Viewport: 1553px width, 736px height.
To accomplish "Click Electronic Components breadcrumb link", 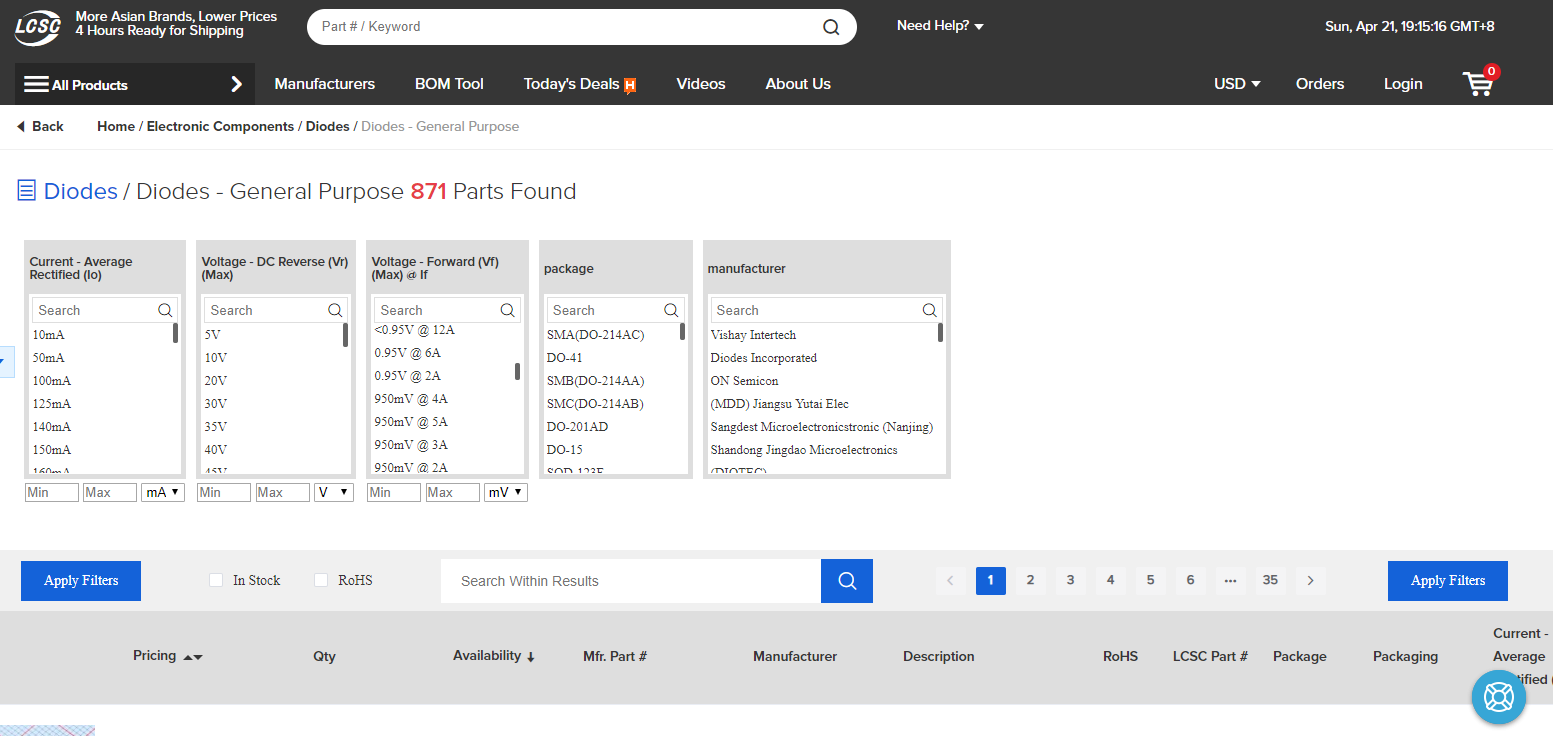I will tap(220, 127).
